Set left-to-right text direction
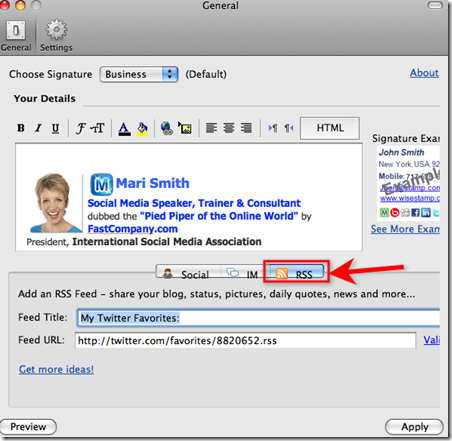 pyautogui.click(x=273, y=128)
